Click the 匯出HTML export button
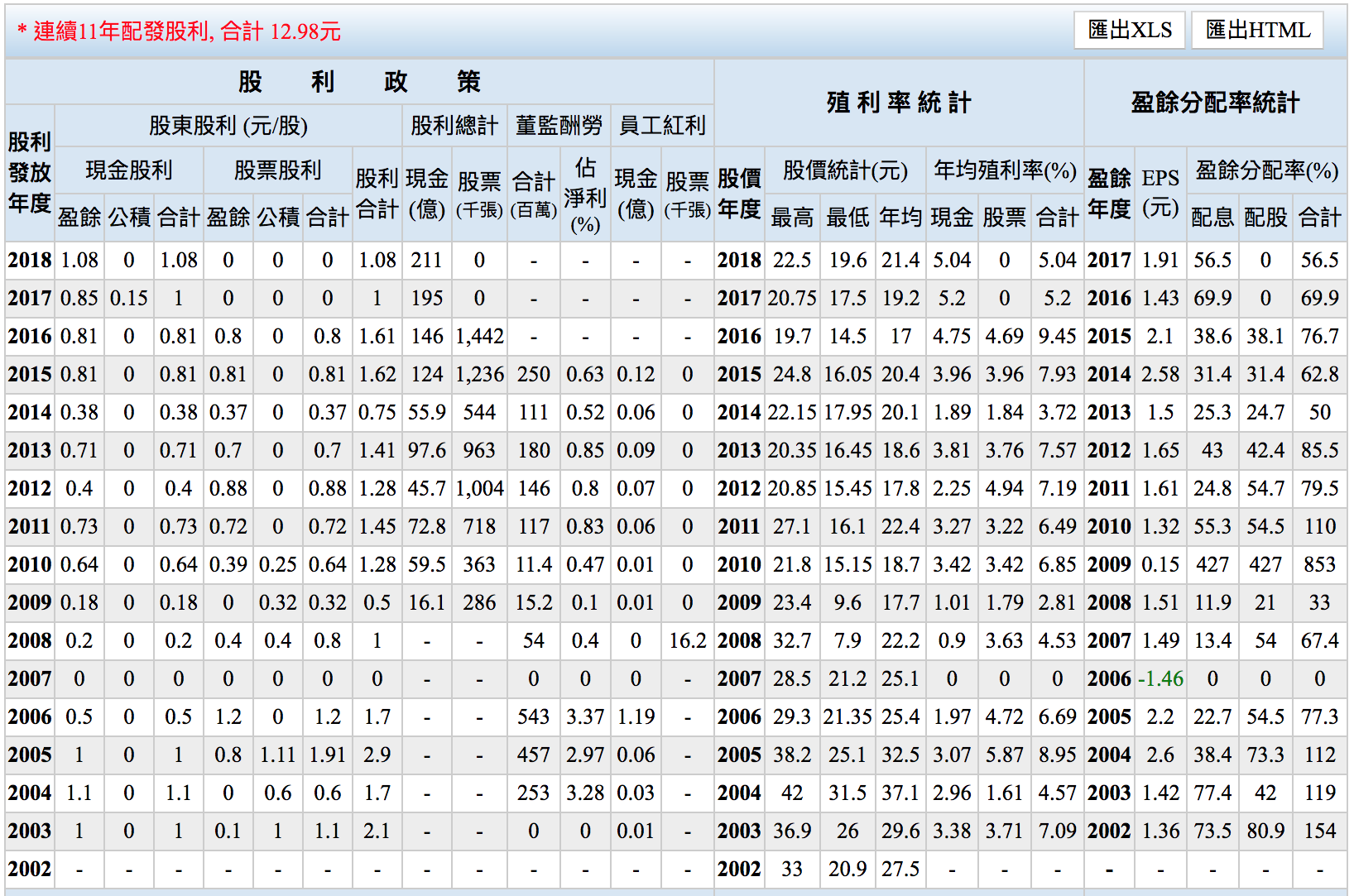 (x=1257, y=31)
